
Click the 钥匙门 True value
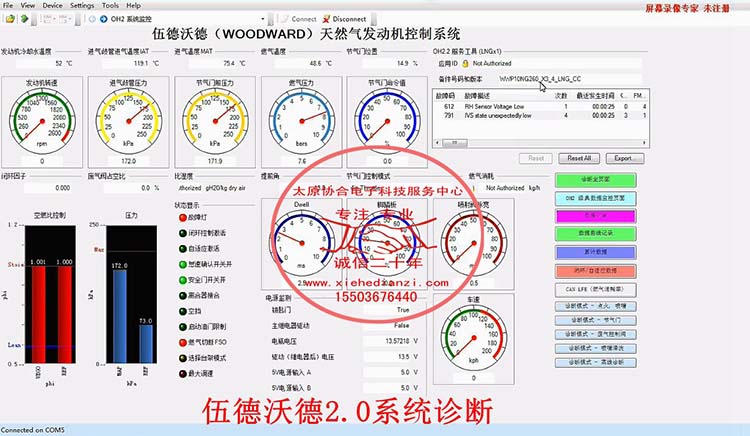(x=387, y=310)
